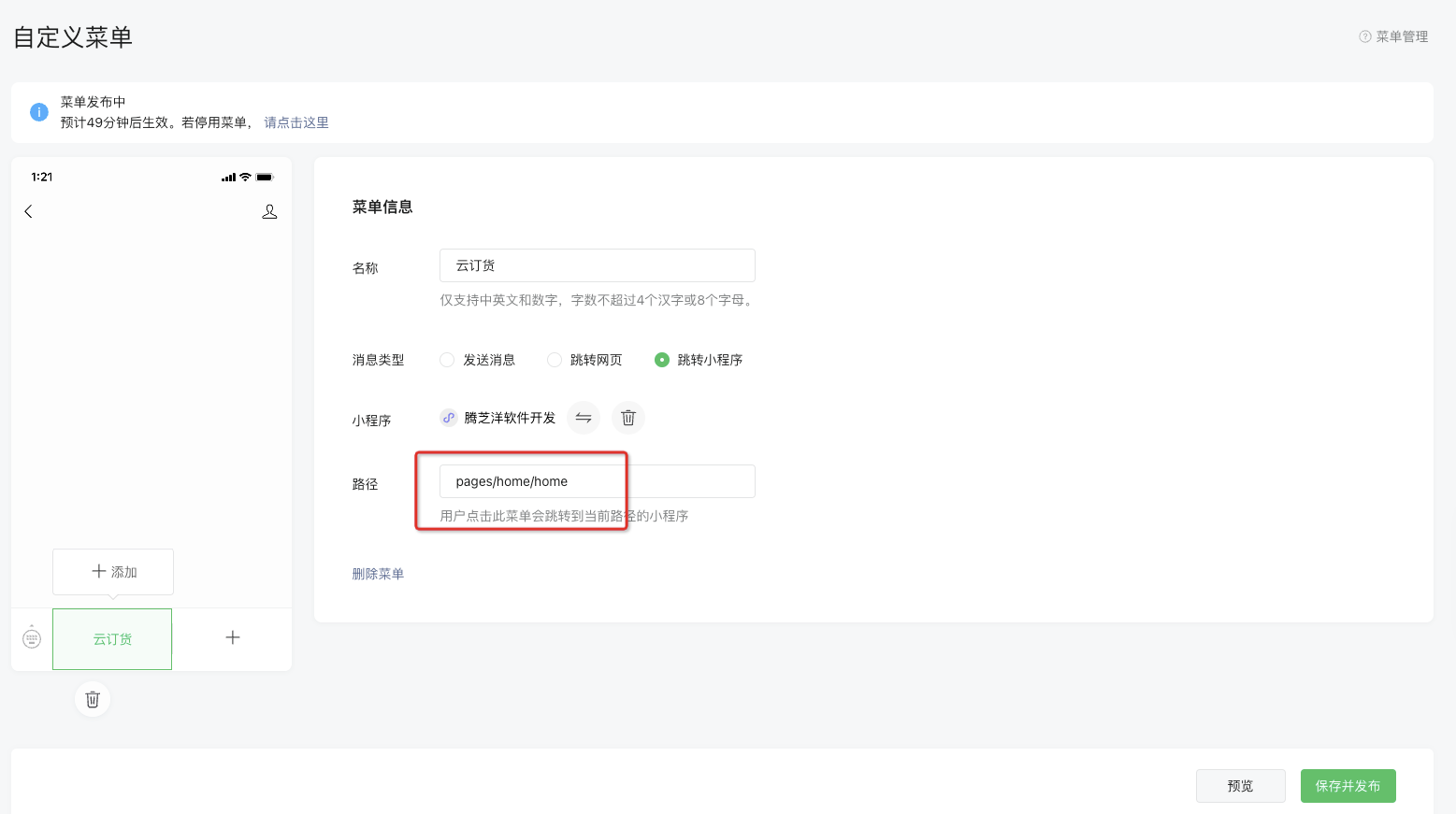Viewport: 1456px width, 814px height.
Task: Click the battery icon in phone status bar
Action: coord(265,177)
